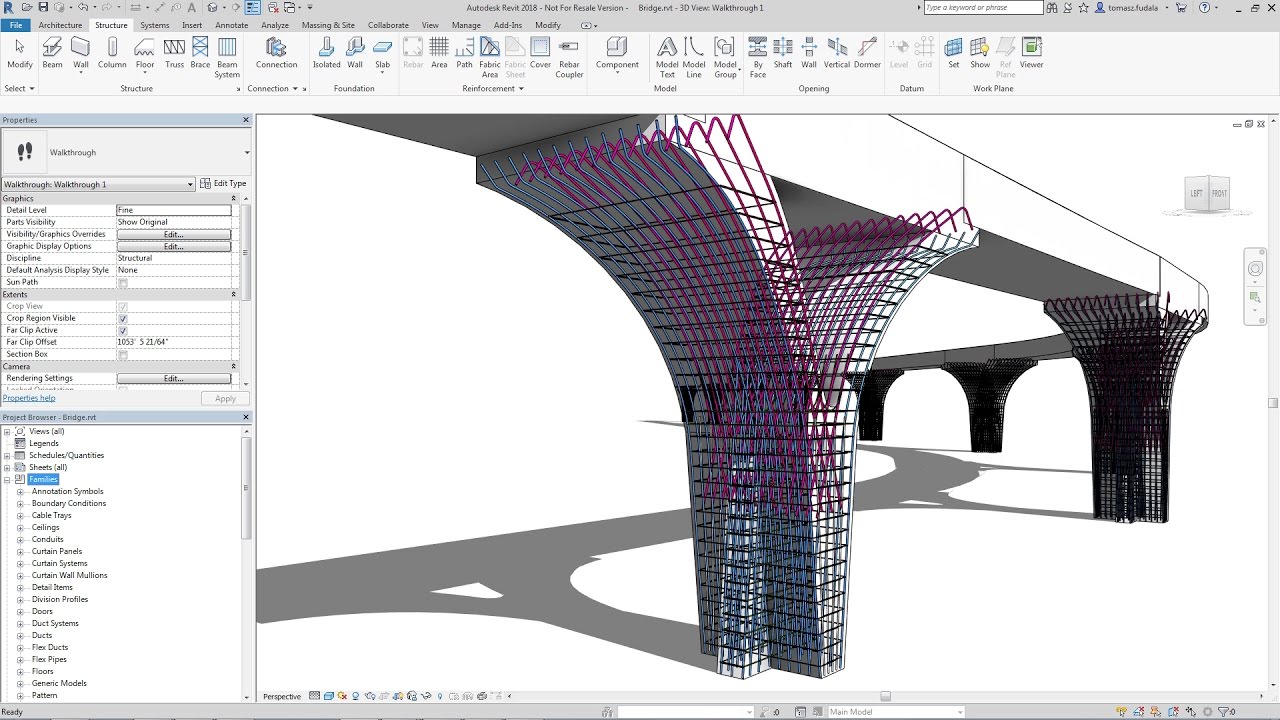Open the Rebar Coupler tool
This screenshot has width=1280, height=720.
coord(568,54)
